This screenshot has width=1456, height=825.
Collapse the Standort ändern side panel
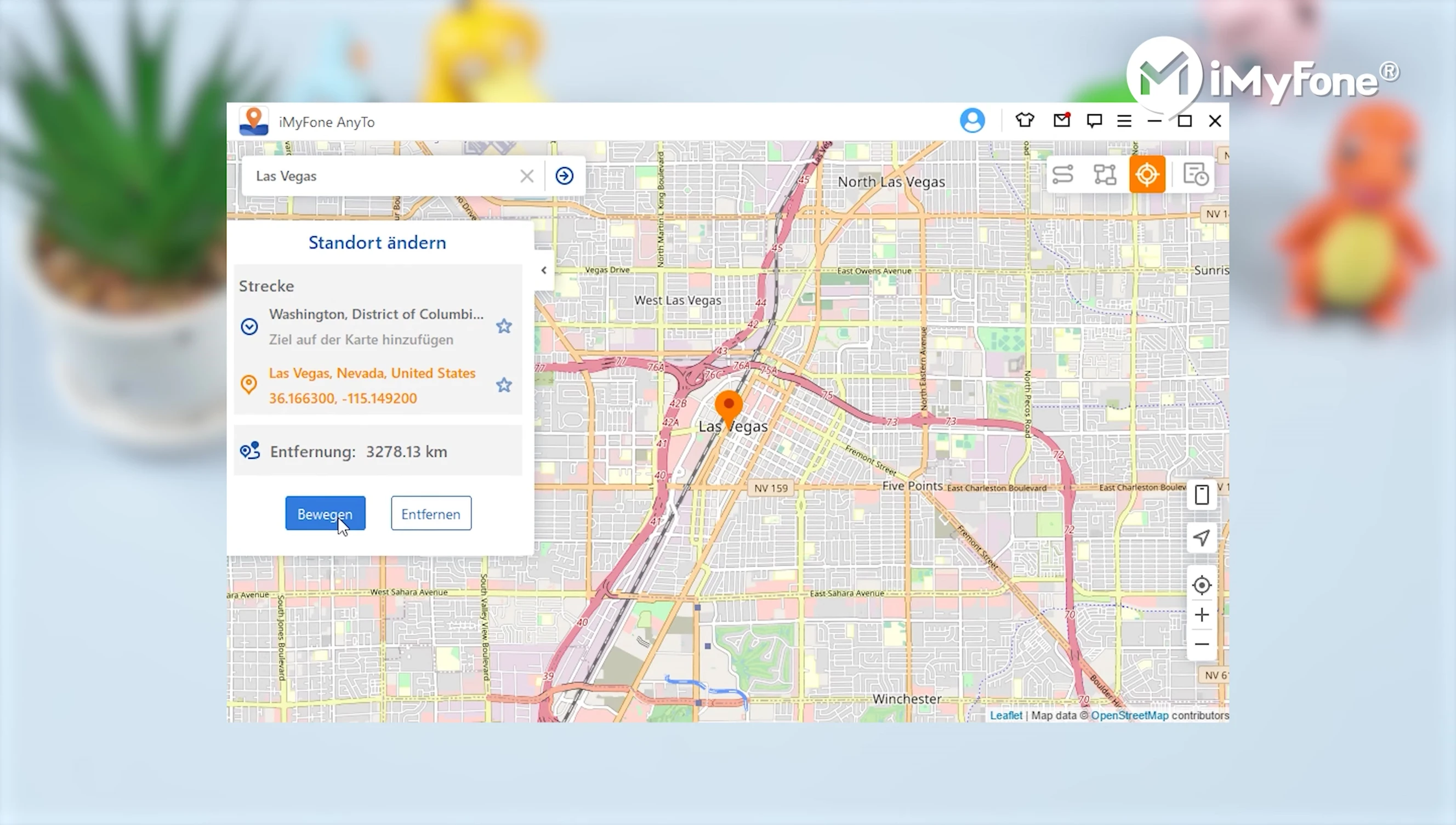pyautogui.click(x=544, y=270)
